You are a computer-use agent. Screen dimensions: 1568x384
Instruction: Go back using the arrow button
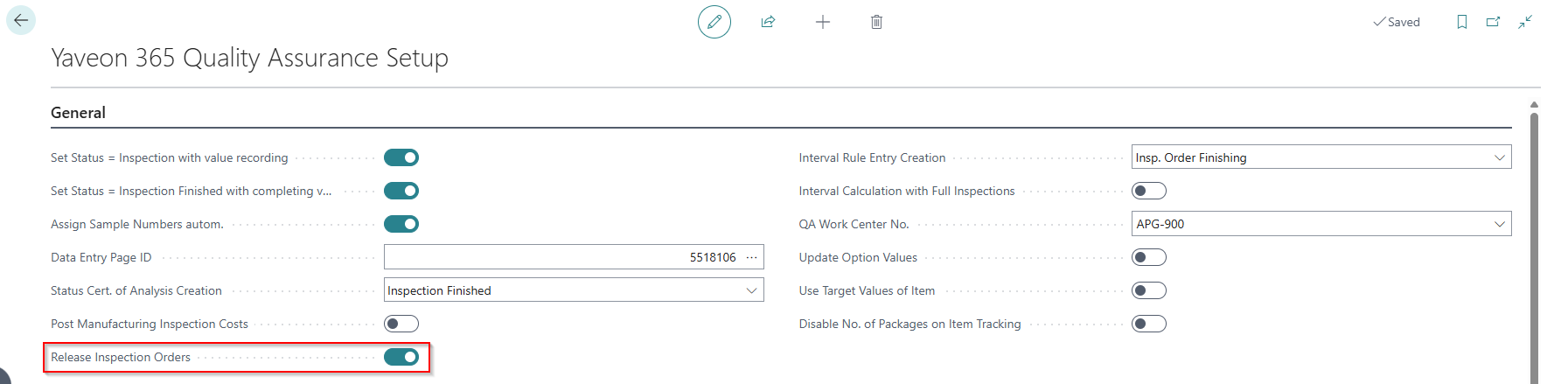[x=21, y=20]
